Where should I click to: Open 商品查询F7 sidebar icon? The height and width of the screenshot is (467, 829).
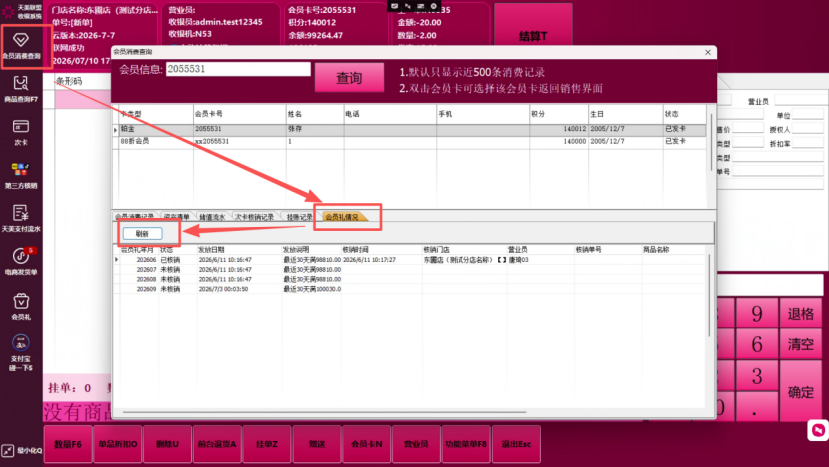21,89
